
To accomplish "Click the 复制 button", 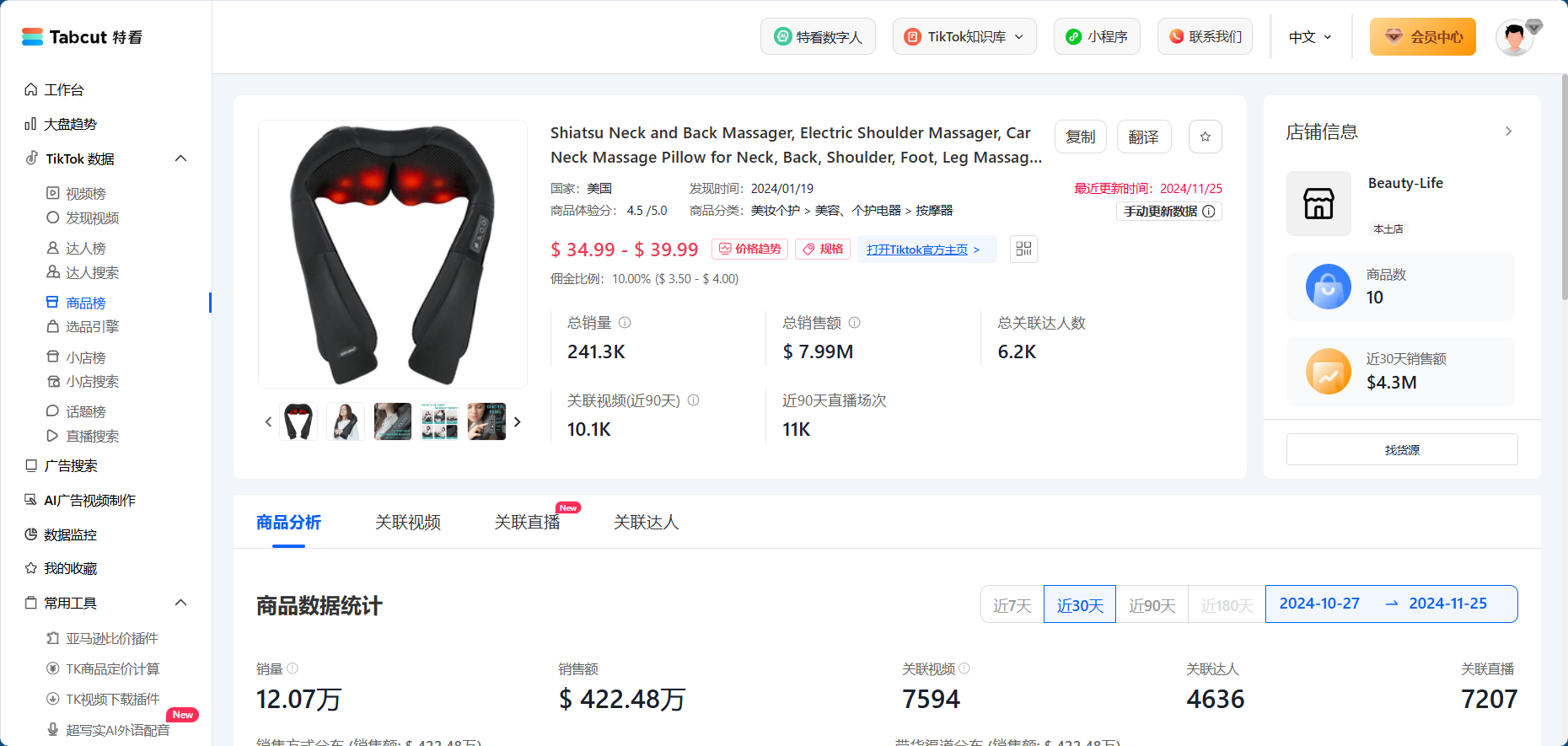I will (1081, 137).
